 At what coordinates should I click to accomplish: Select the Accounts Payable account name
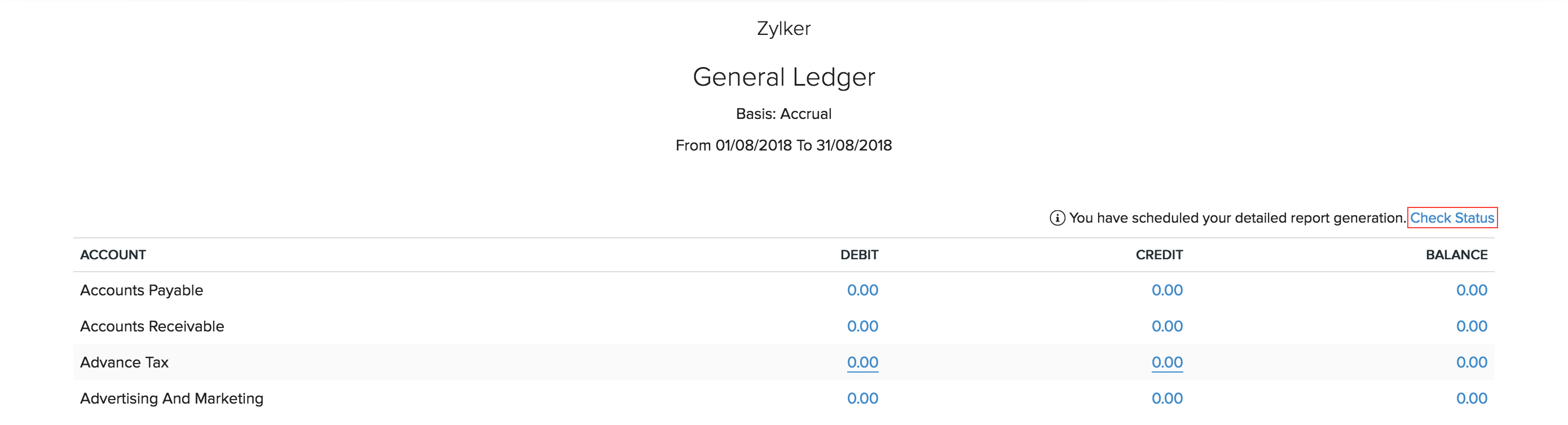tap(141, 290)
